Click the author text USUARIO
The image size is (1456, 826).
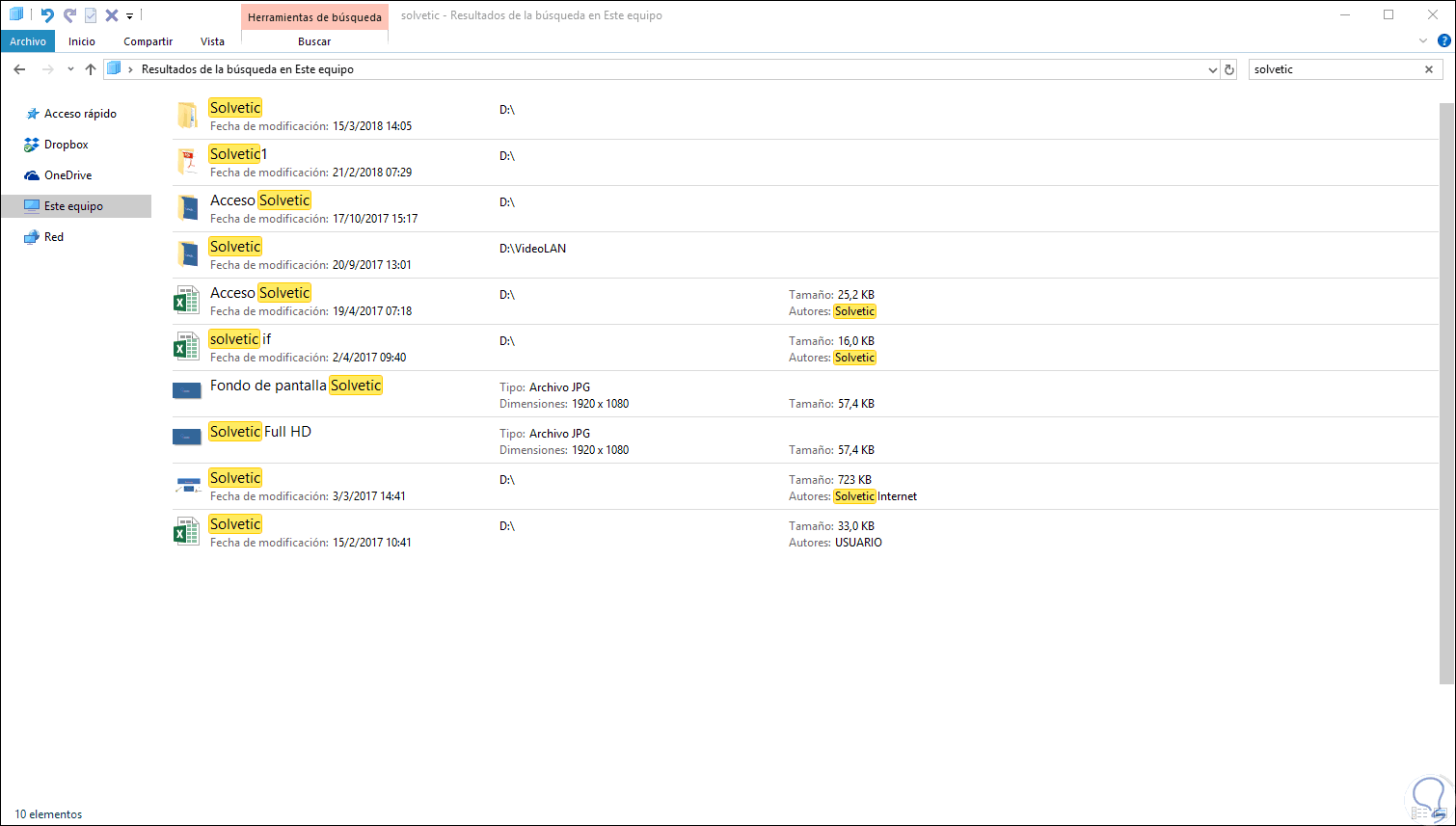click(x=858, y=543)
